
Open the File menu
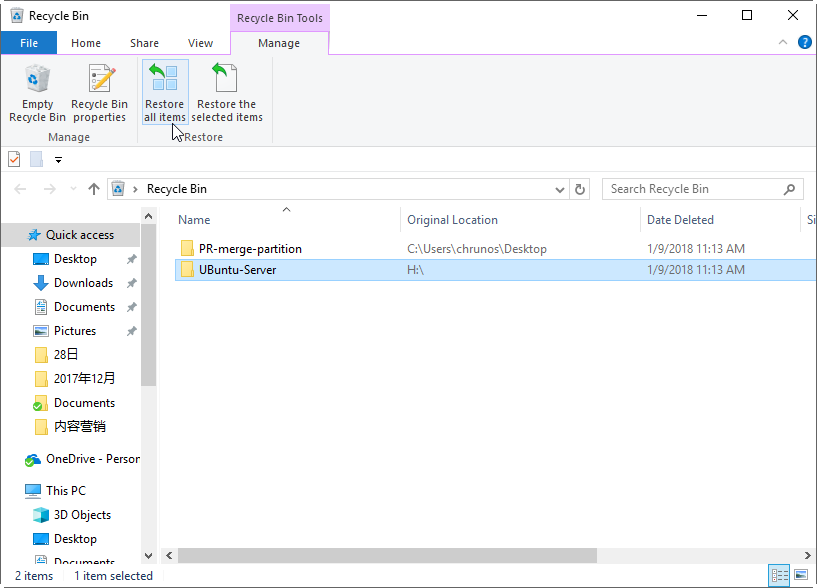pyautogui.click(x=29, y=43)
